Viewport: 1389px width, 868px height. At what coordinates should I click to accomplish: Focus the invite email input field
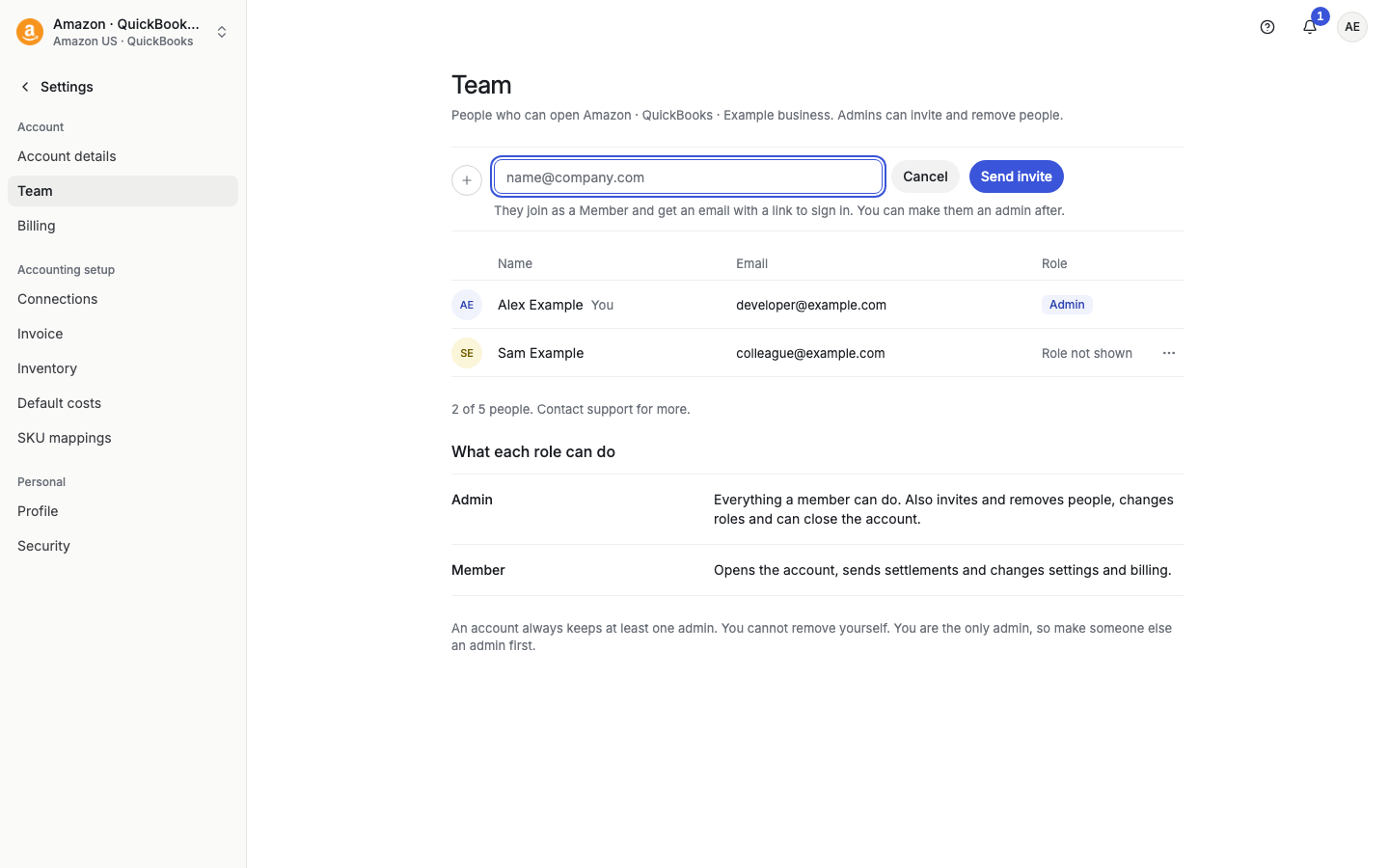point(689,177)
